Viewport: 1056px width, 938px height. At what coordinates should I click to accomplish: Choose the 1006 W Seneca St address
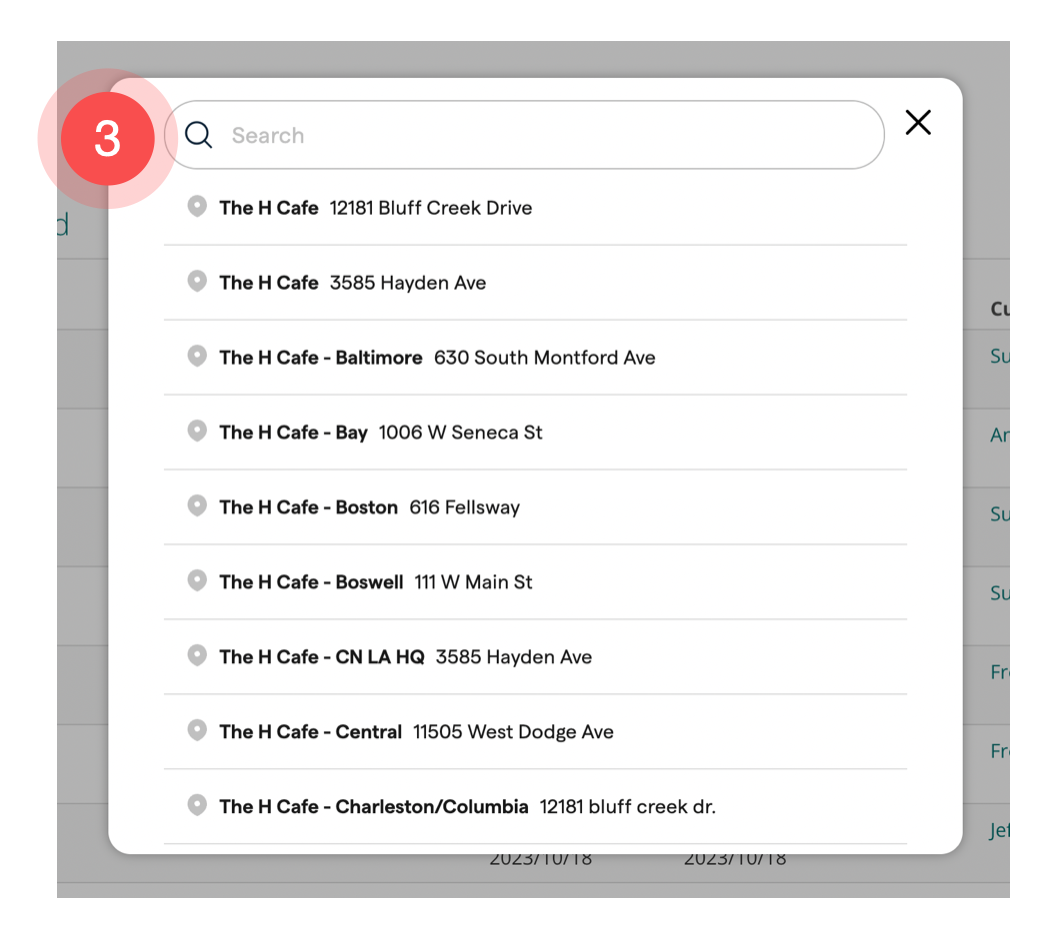tap(460, 433)
